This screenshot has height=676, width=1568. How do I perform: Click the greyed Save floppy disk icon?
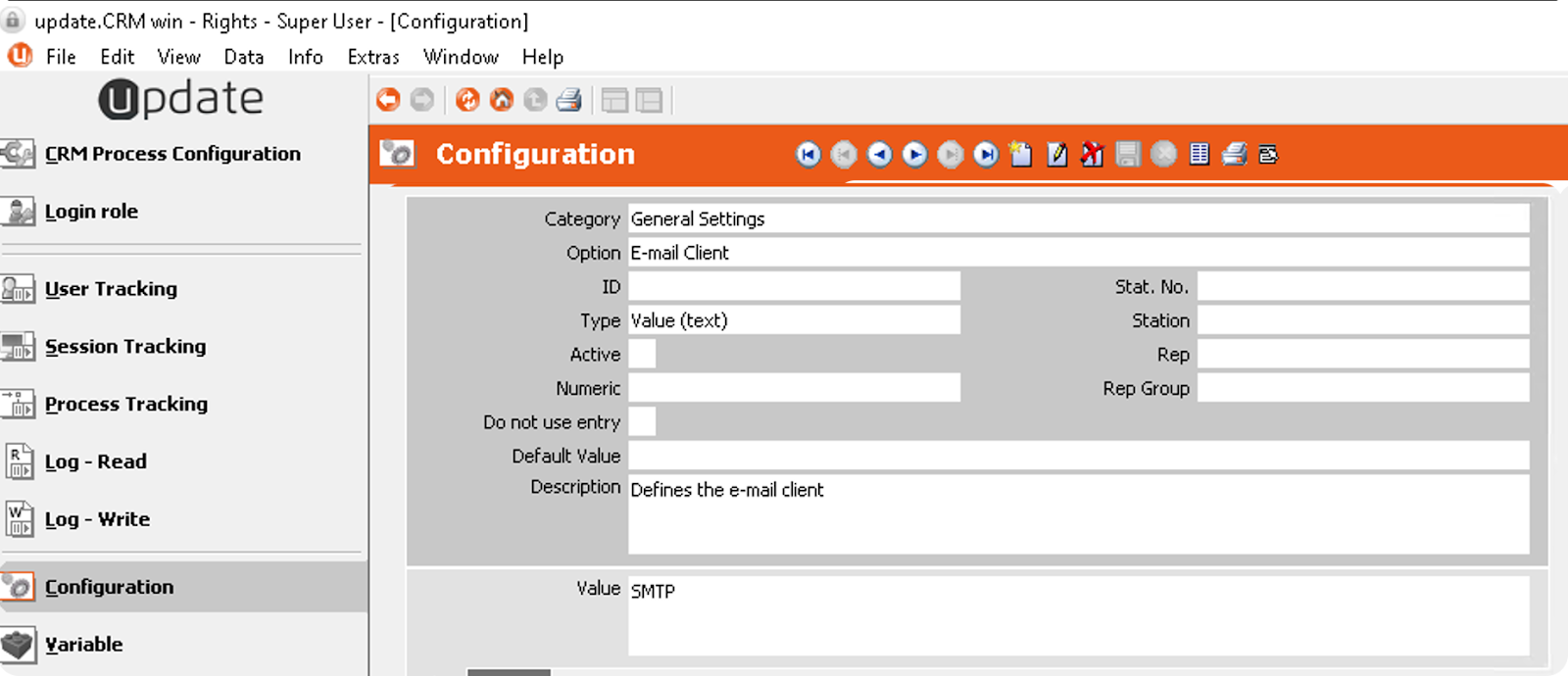1128,154
